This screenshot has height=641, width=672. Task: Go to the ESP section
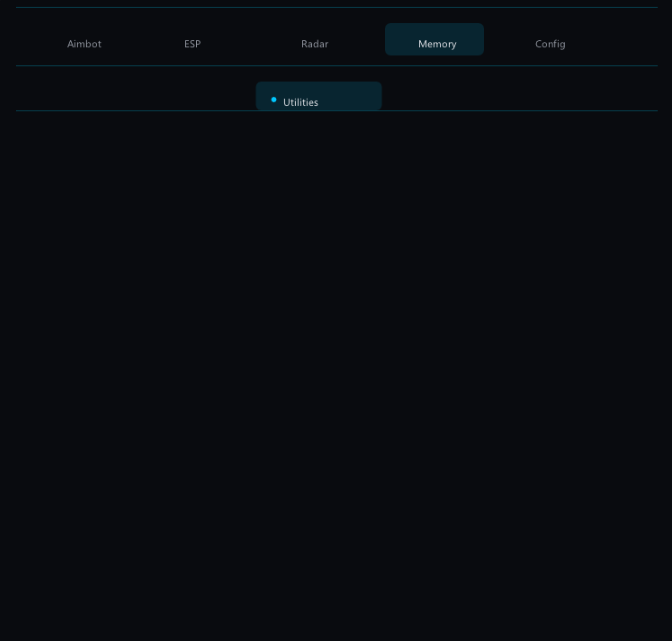(x=192, y=44)
